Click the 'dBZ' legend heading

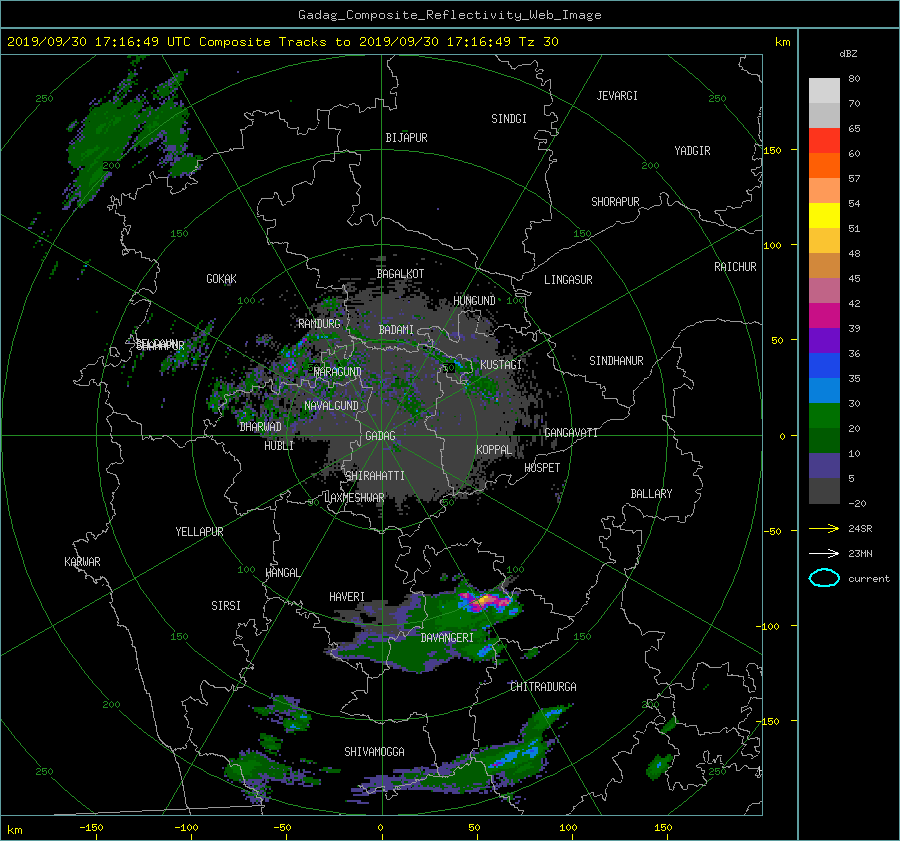(848, 53)
